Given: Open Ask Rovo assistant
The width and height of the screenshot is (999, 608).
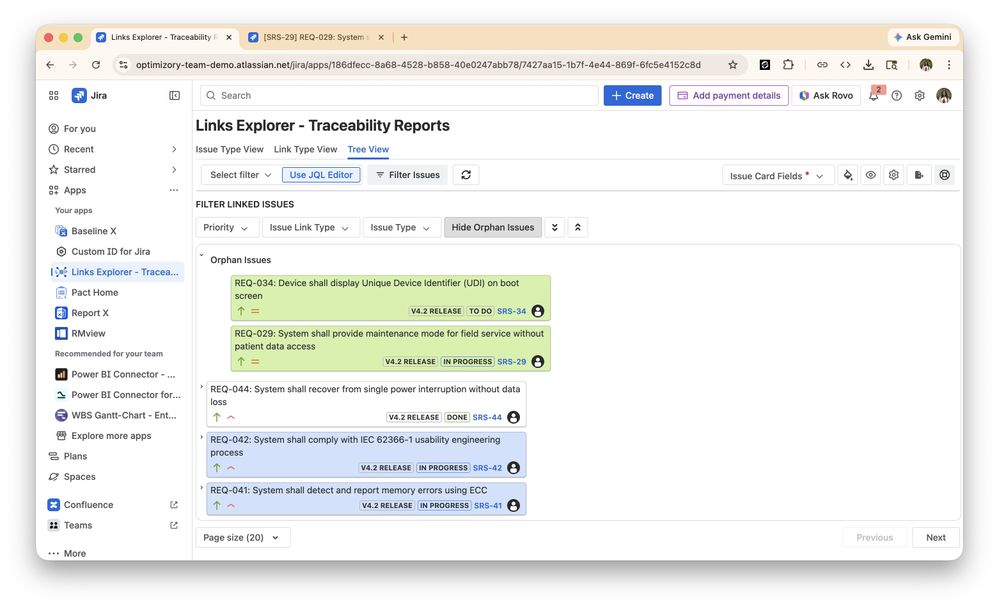Looking at the screenshot, I should (x=826, y=96).
